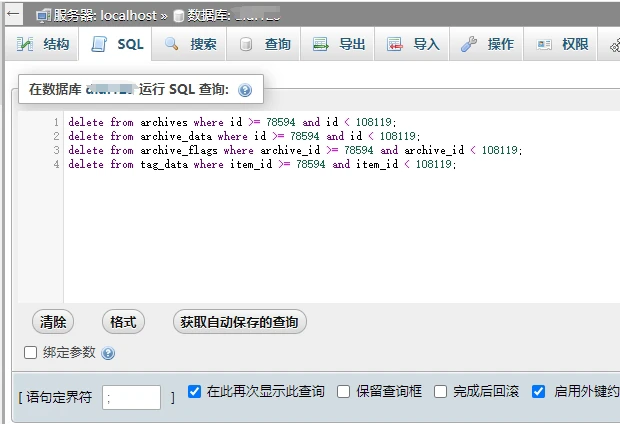620x424 pixels.
Task: Uncheck 在此再次显示此查询 option
Action: click(195, 391)
